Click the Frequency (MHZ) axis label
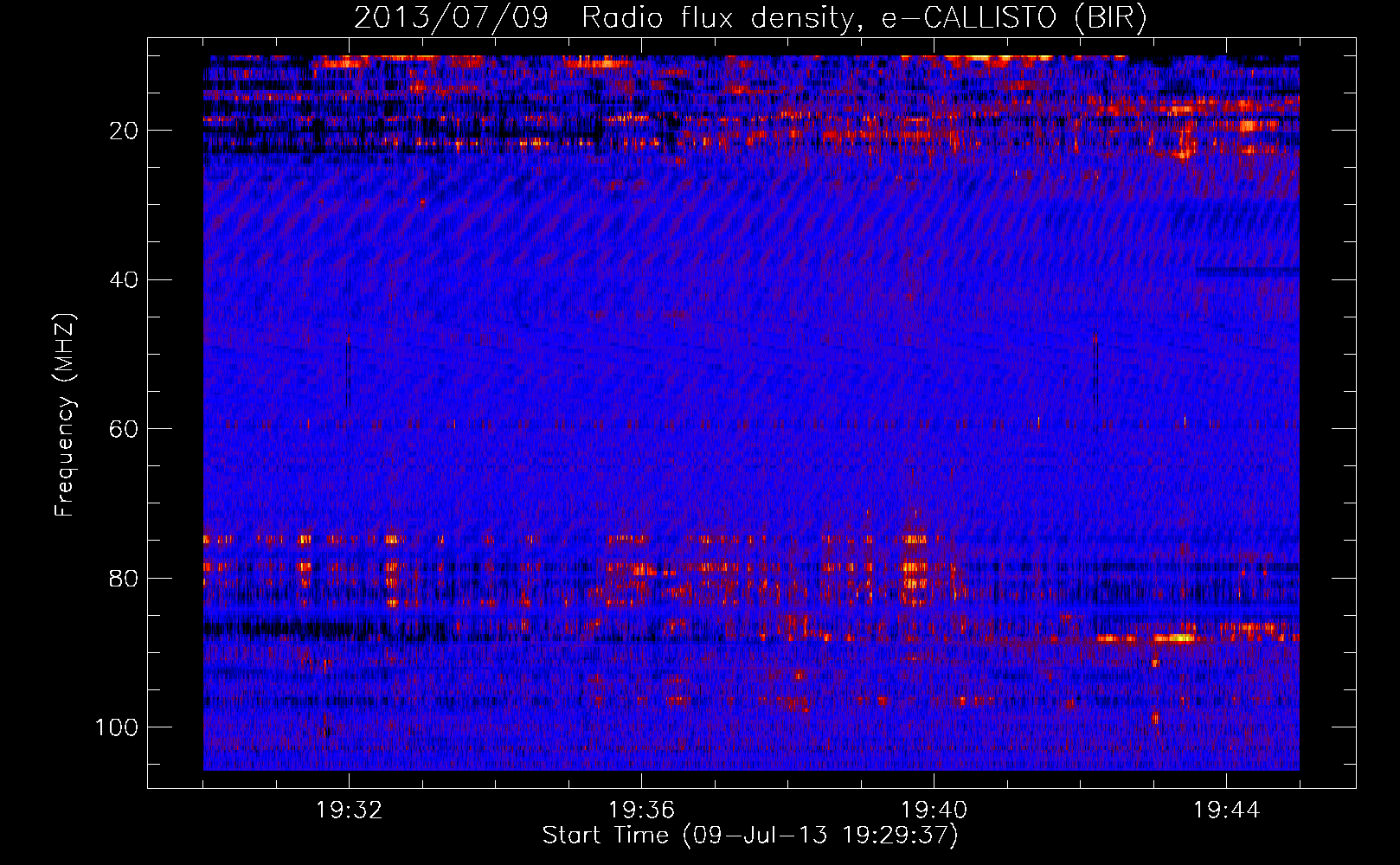Viewport: 1400px width, 865px height. (x=65, y=414)
